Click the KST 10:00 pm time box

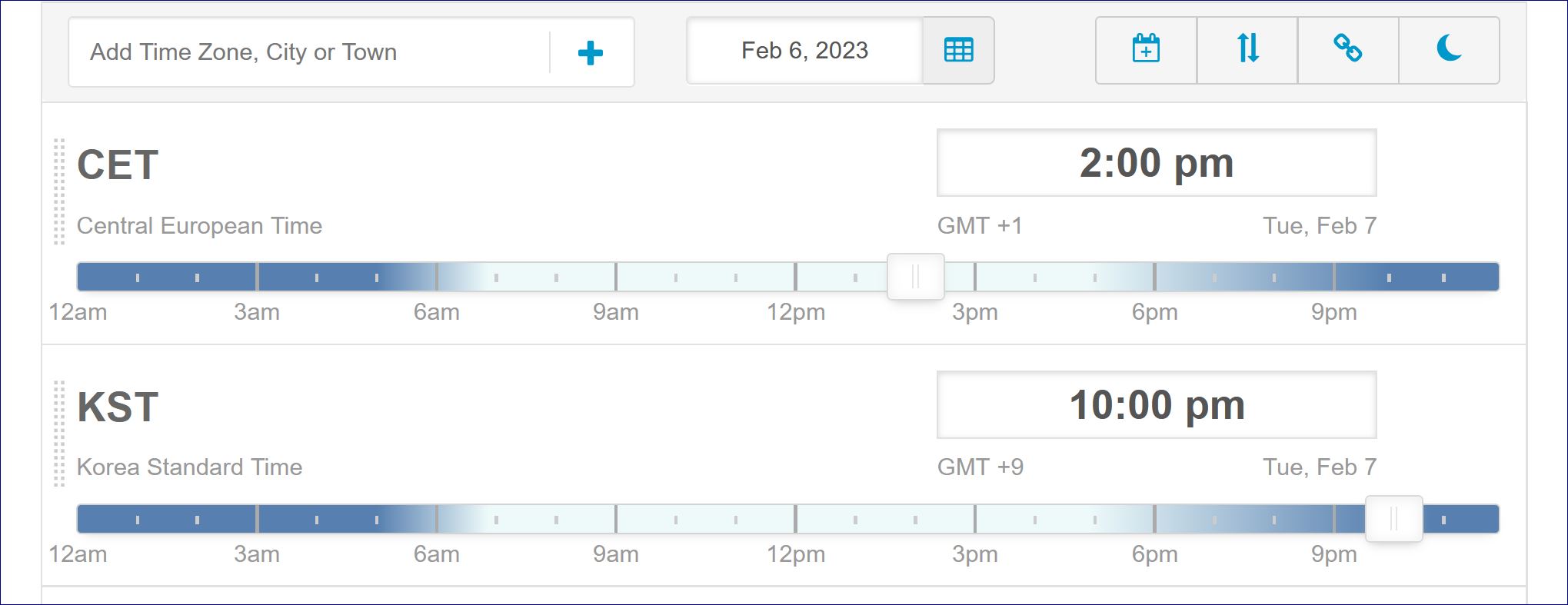(1156, 405)
